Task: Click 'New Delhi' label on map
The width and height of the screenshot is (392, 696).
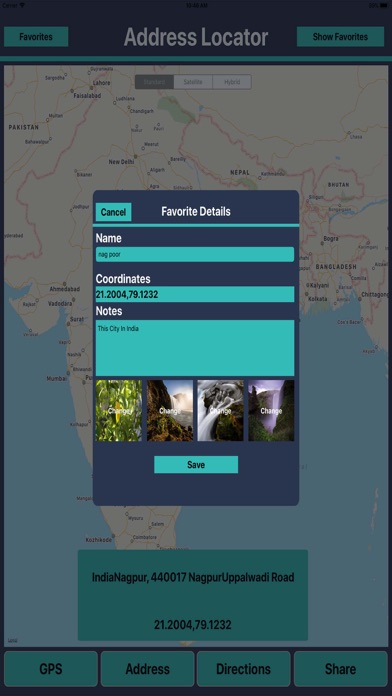Action: point(121,162)
